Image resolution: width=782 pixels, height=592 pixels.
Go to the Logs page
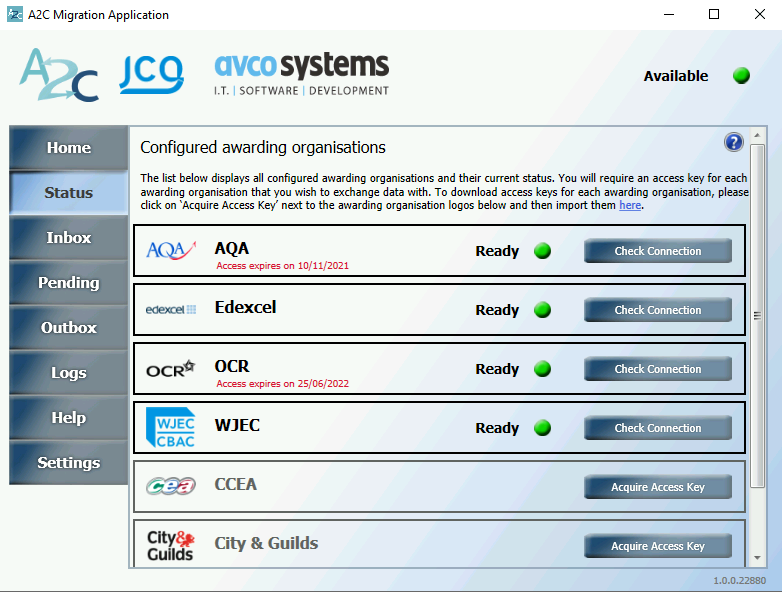point(69,373)
